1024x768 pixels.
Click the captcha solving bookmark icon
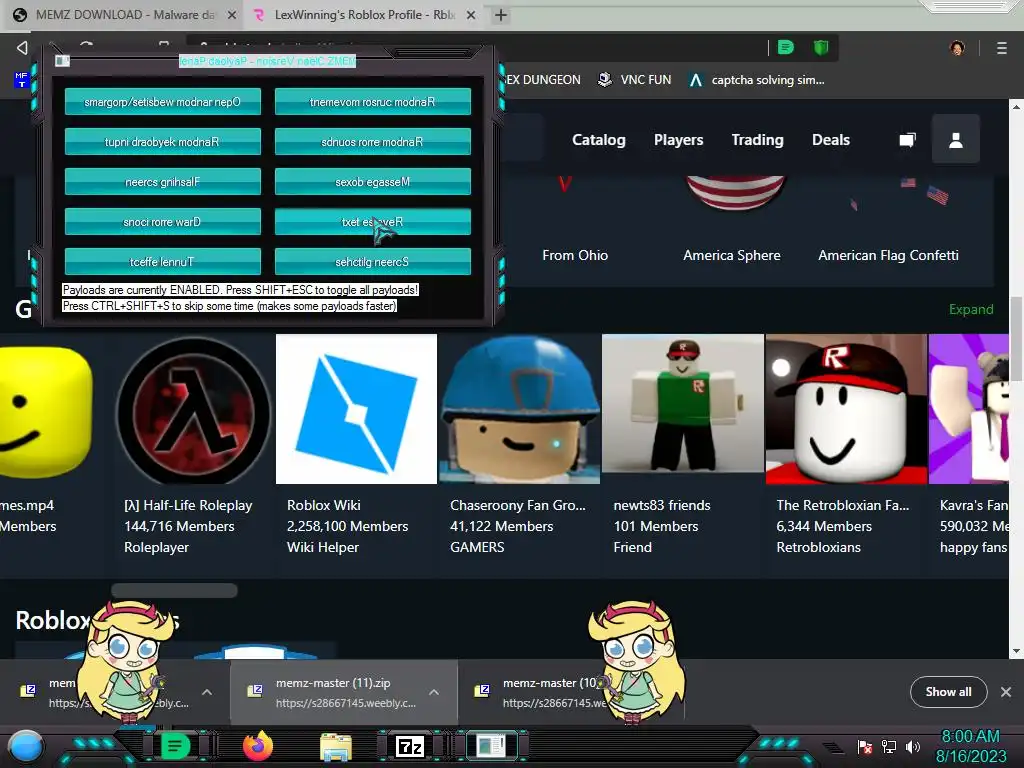696,80
